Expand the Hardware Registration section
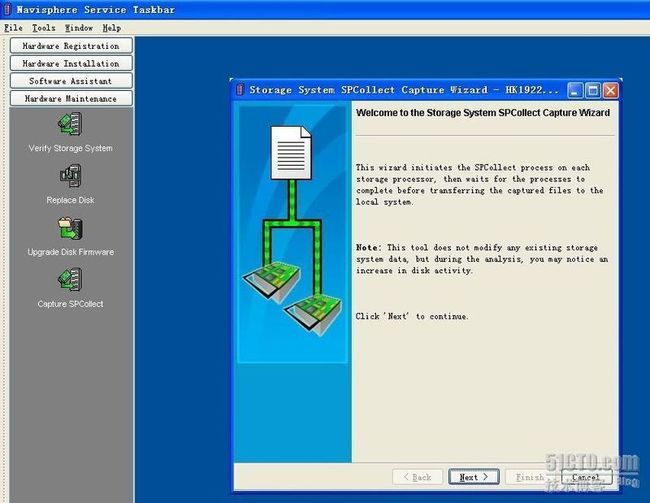Screen dimensions: 650x503 click(x=71, y=46)
